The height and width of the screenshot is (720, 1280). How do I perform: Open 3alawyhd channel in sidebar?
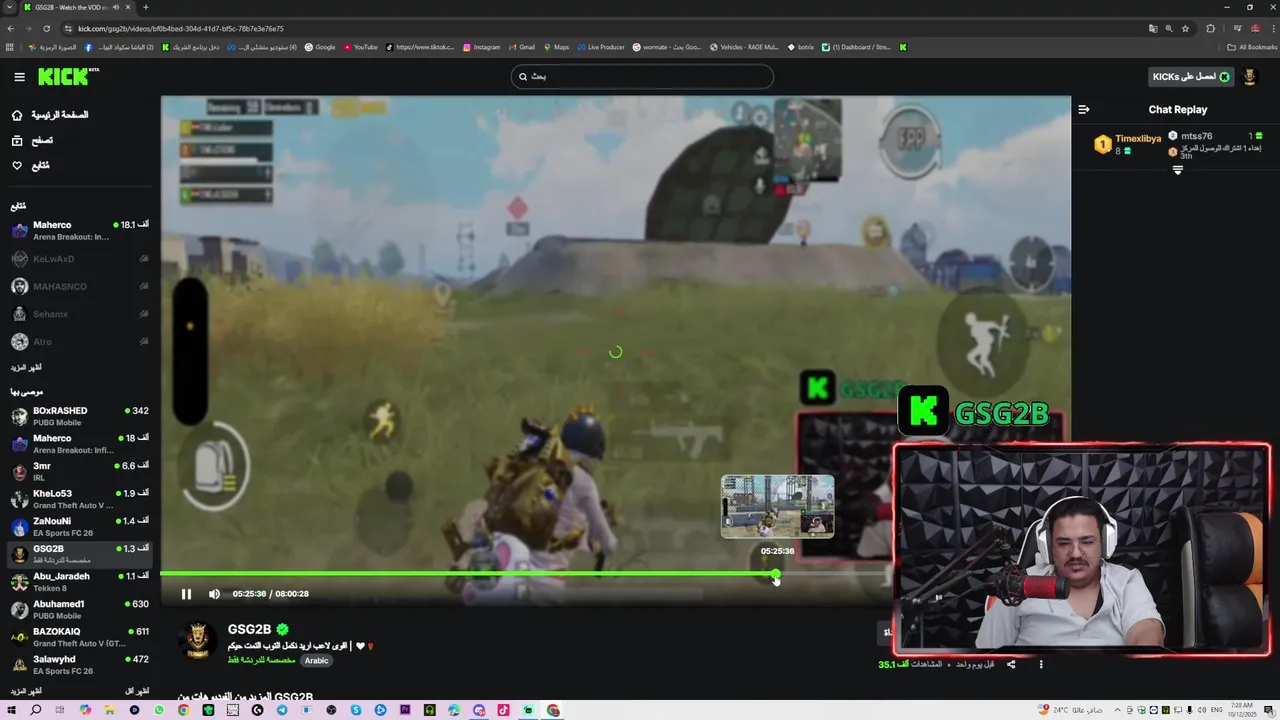80,665
